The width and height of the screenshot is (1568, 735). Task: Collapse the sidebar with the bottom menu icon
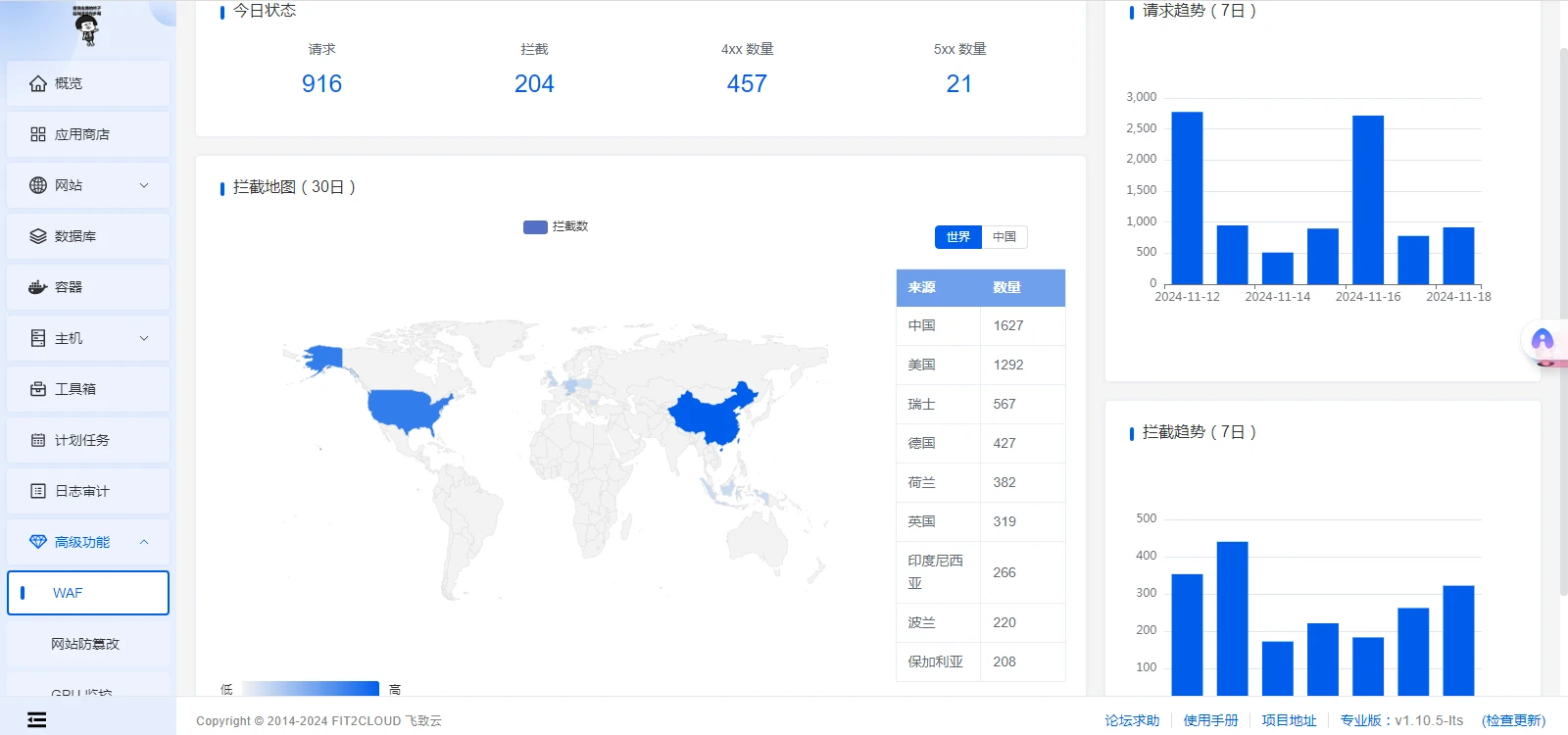[x=37, y=720]
